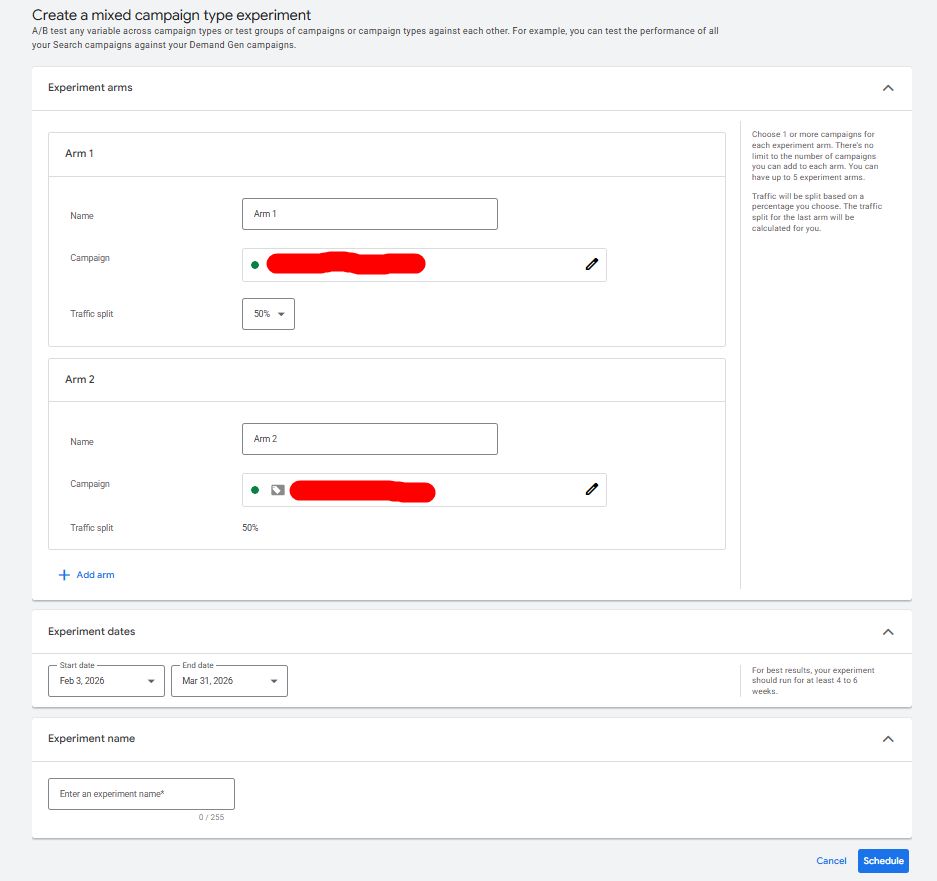Click the Experiment dates section heading
Screen dimensions: 937x881
[x=92, y=632]
